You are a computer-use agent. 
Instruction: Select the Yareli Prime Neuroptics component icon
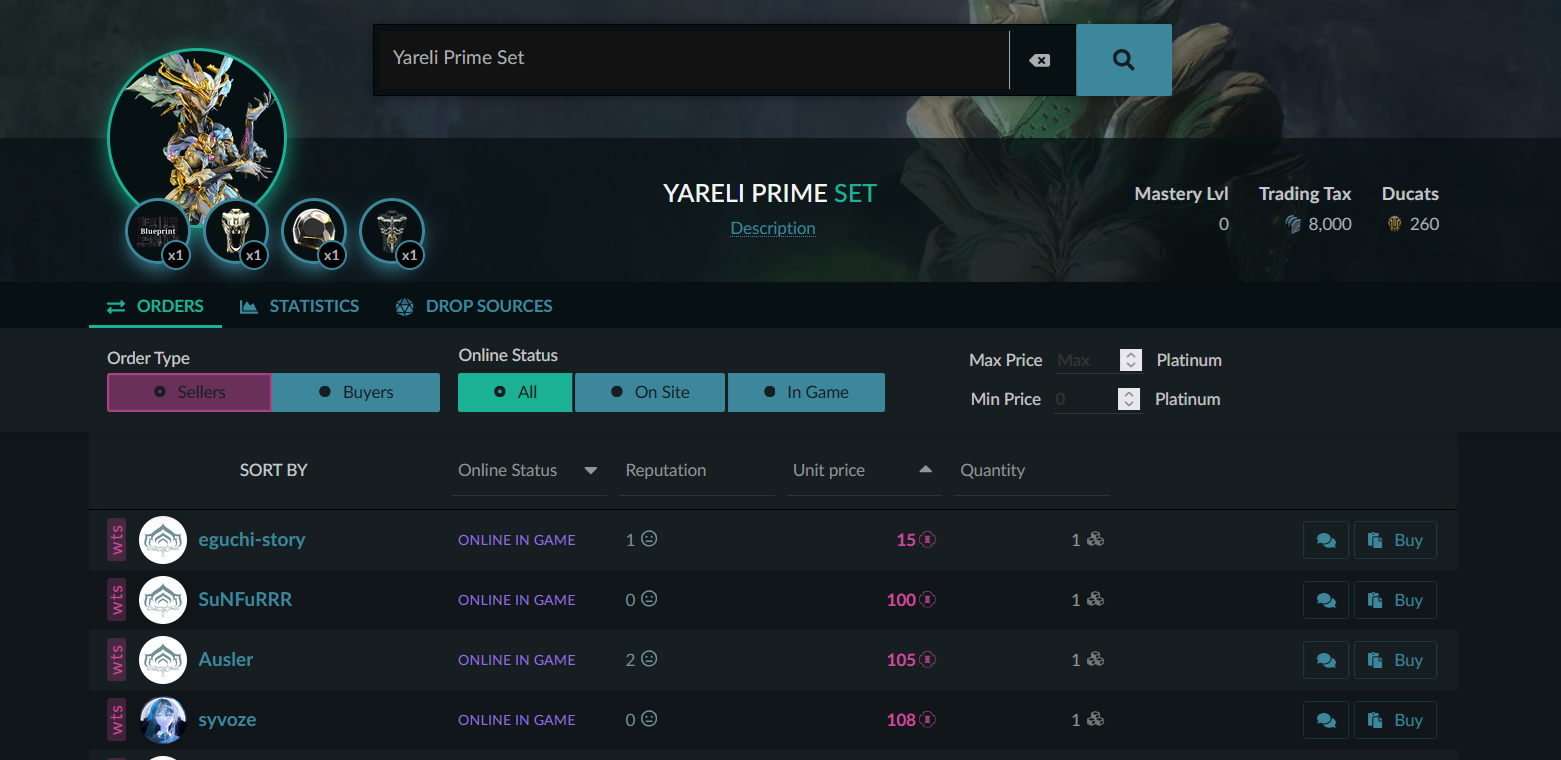coord(236,231)
